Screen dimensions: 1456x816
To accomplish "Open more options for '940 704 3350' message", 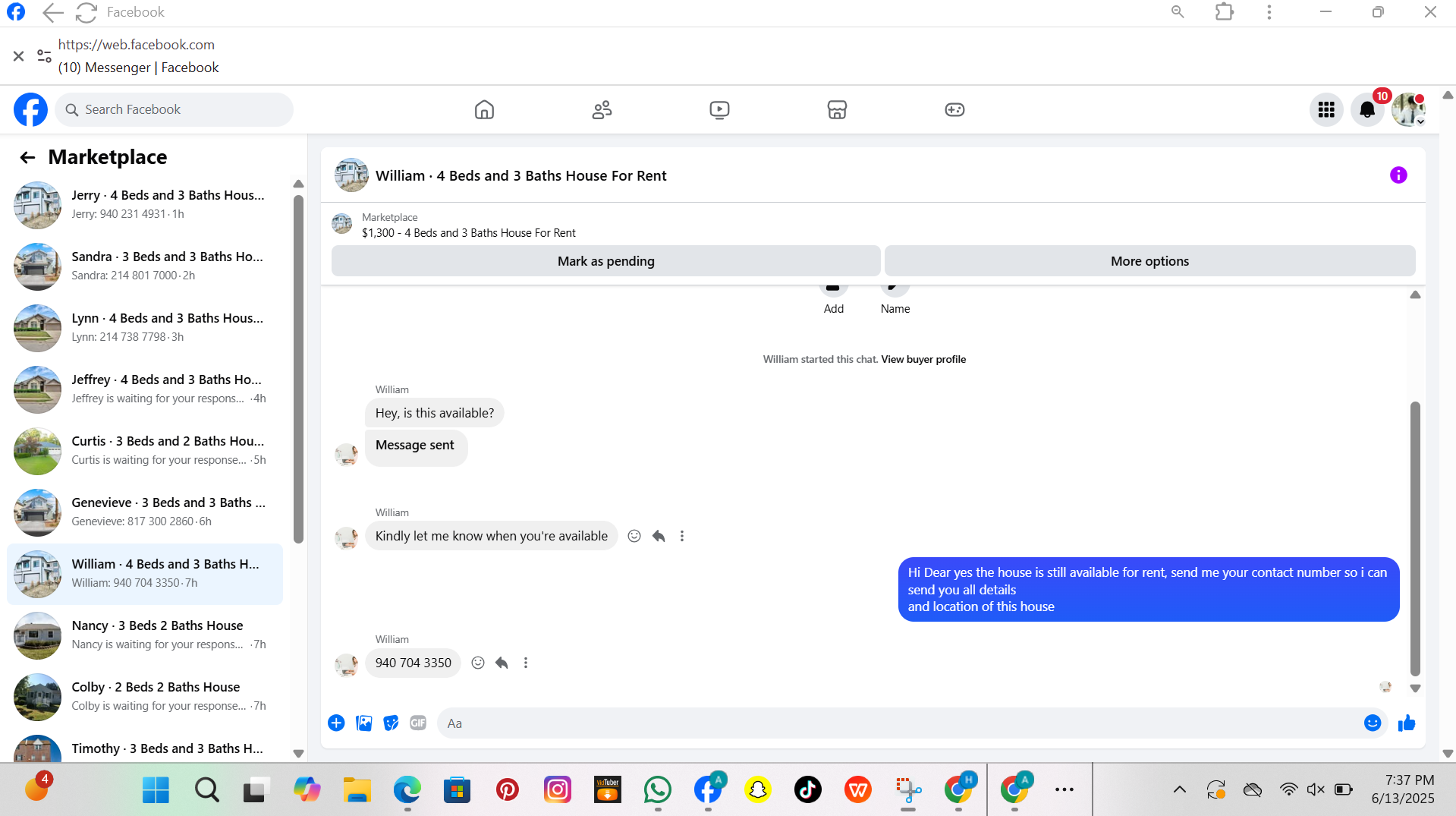I will click(526, 663).
